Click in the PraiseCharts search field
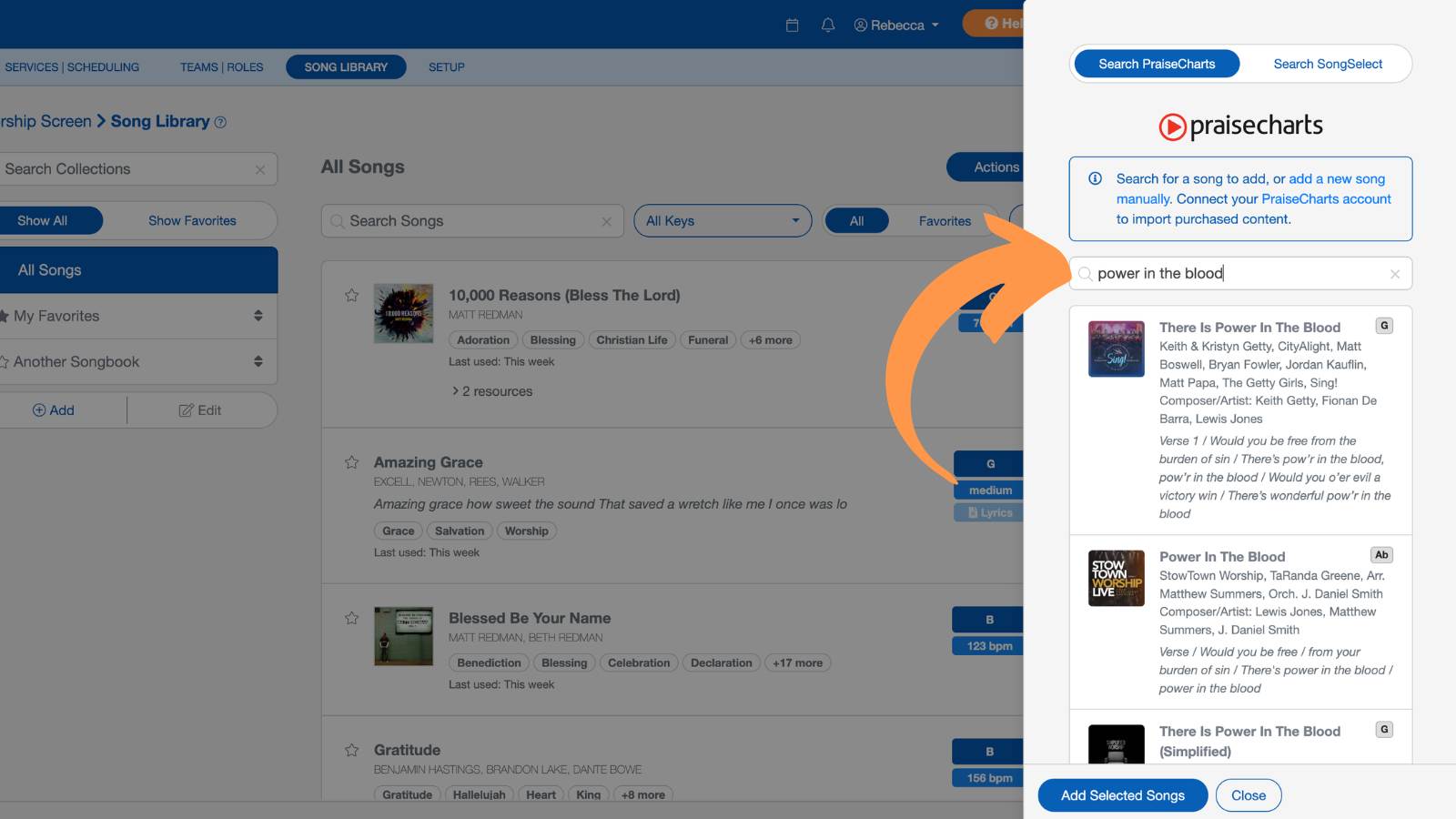This screenshot has width=1456, height=819. (x=1240, y=274)
